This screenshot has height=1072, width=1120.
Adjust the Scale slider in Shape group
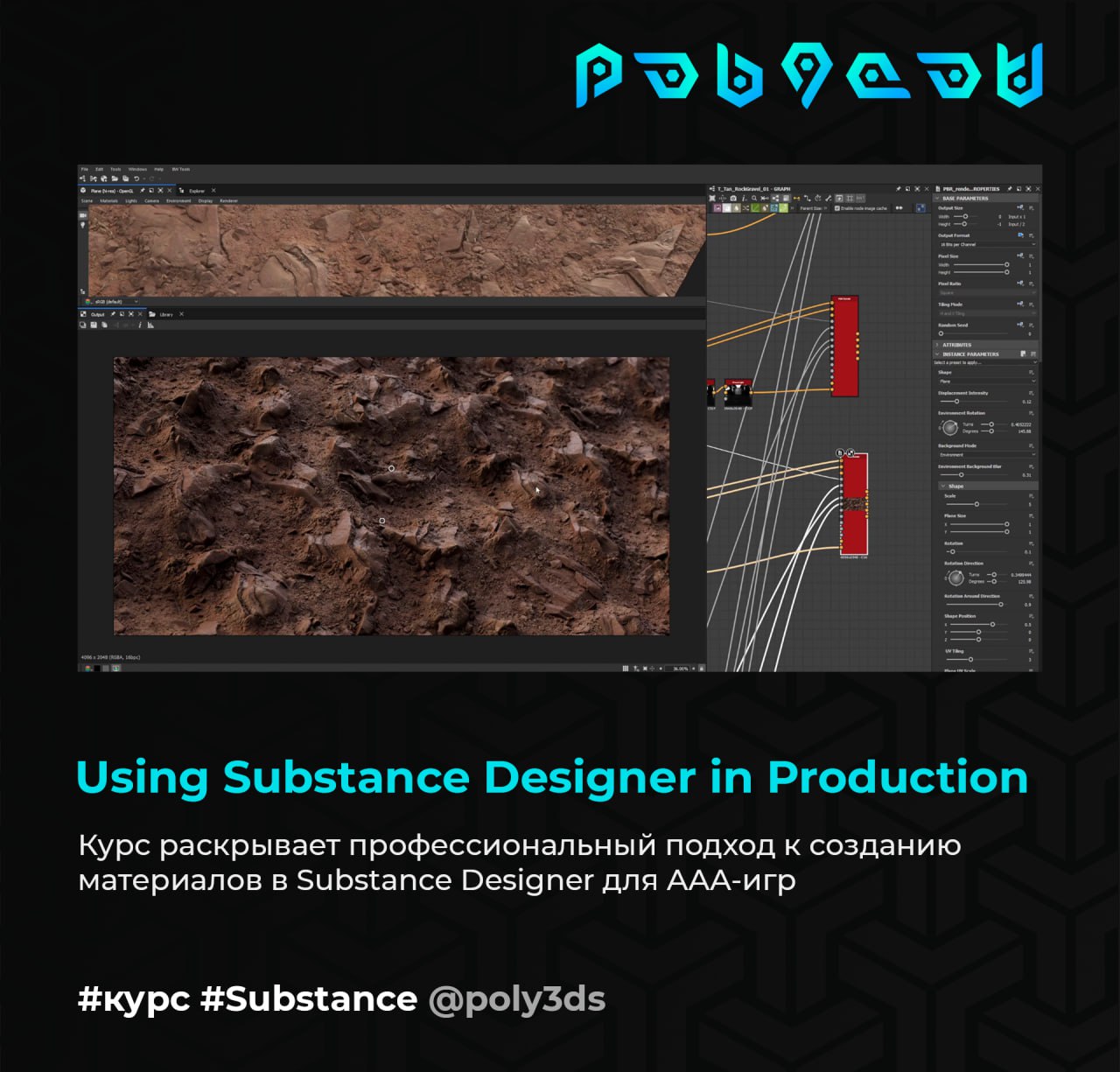click(976, 504)
